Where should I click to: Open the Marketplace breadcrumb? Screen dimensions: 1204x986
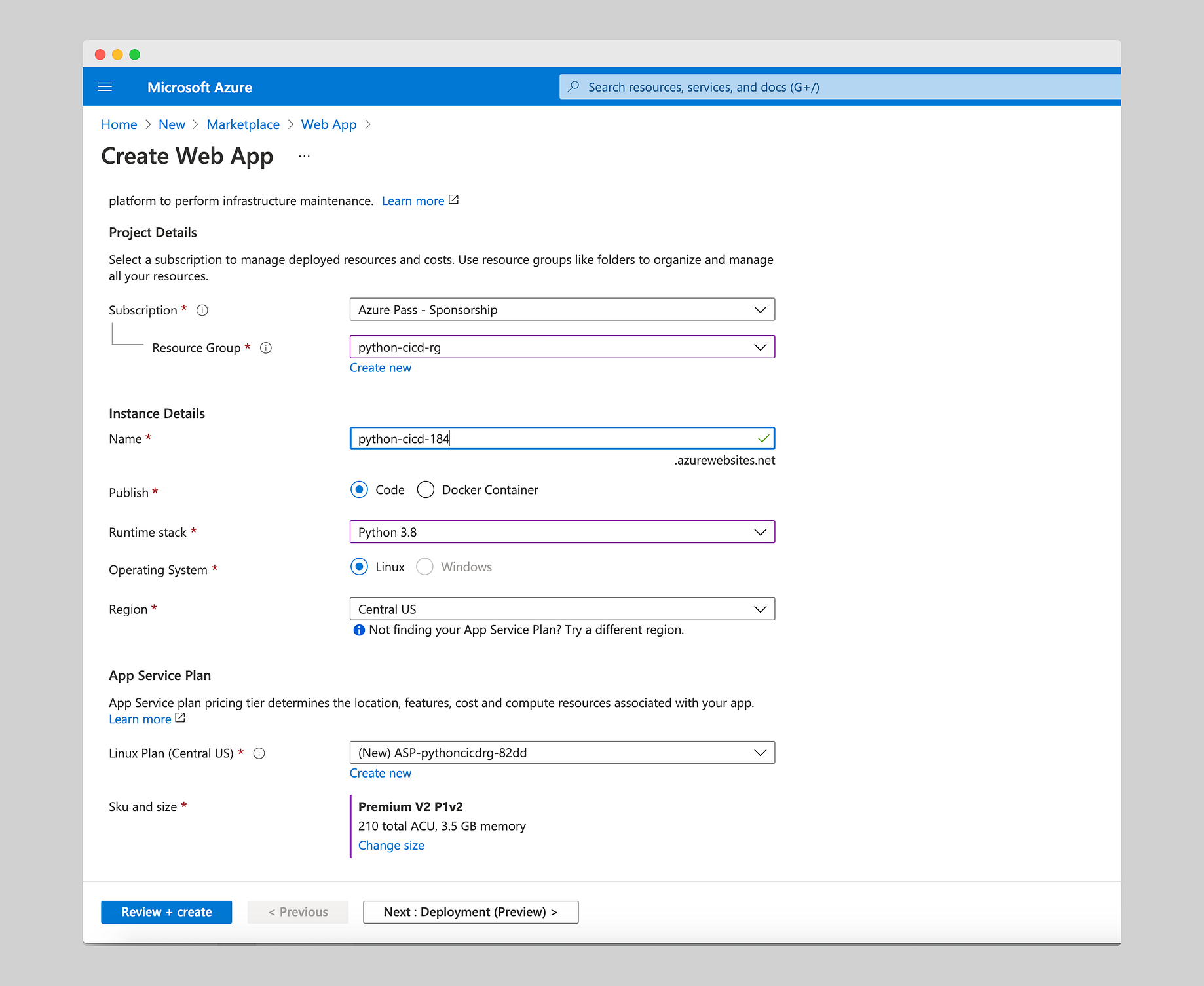click(x=243, y=124)
